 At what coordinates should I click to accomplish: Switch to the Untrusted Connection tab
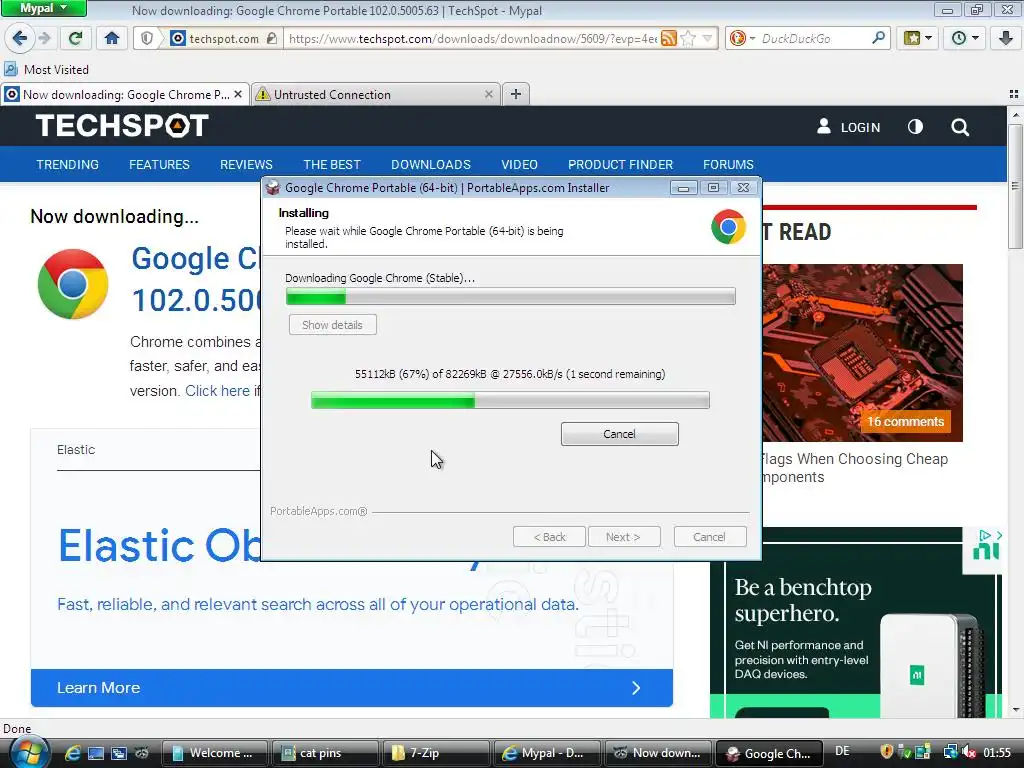point(376,95)
